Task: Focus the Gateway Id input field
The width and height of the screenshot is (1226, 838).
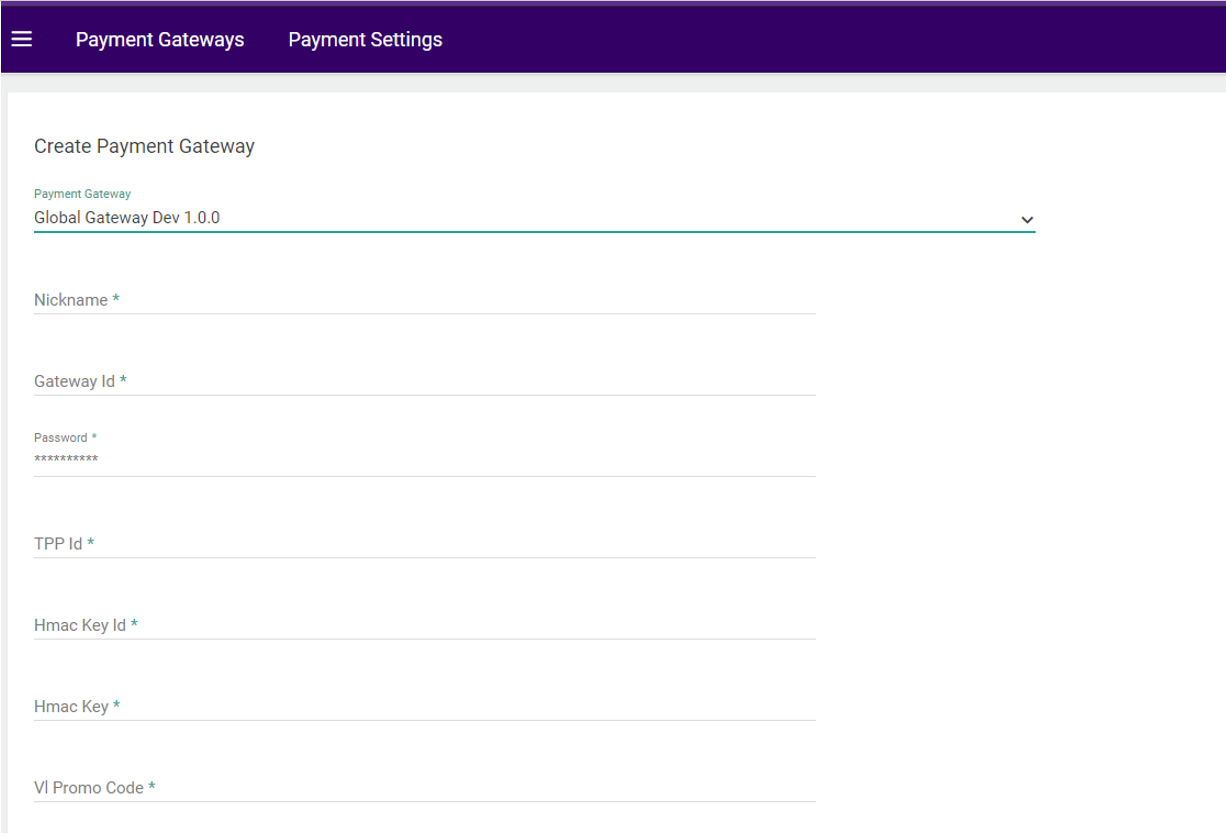Action: coord(400,383)
